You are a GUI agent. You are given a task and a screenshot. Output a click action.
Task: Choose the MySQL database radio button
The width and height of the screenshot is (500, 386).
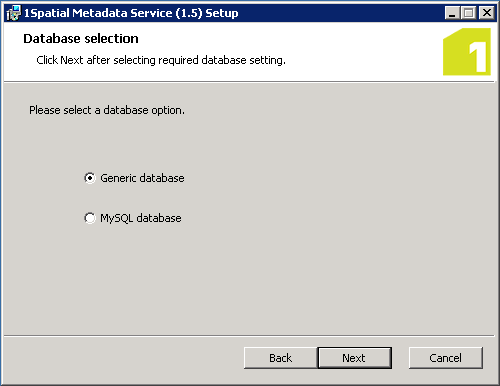(90, 218)
